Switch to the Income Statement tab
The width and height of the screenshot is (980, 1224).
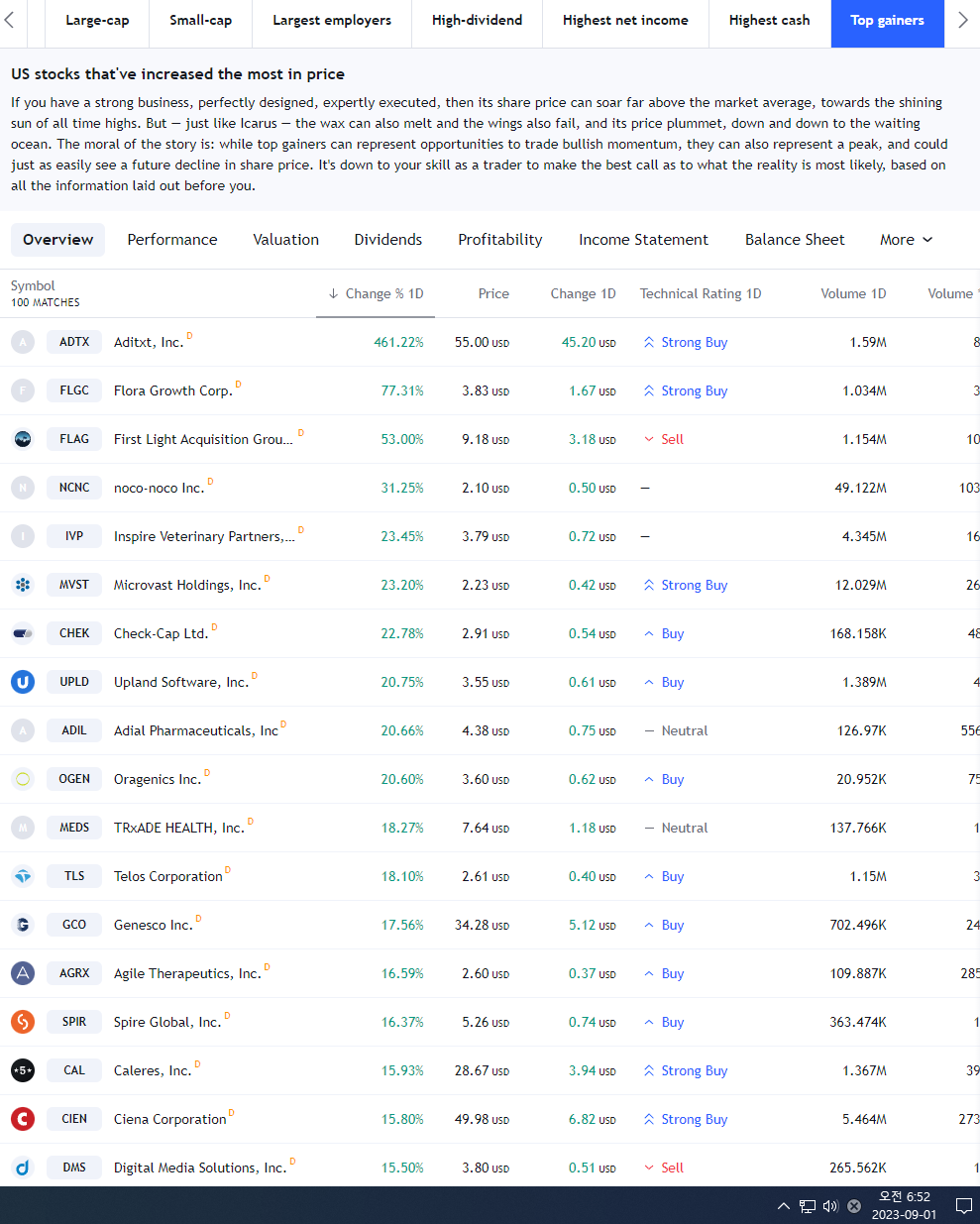(644, 240)
